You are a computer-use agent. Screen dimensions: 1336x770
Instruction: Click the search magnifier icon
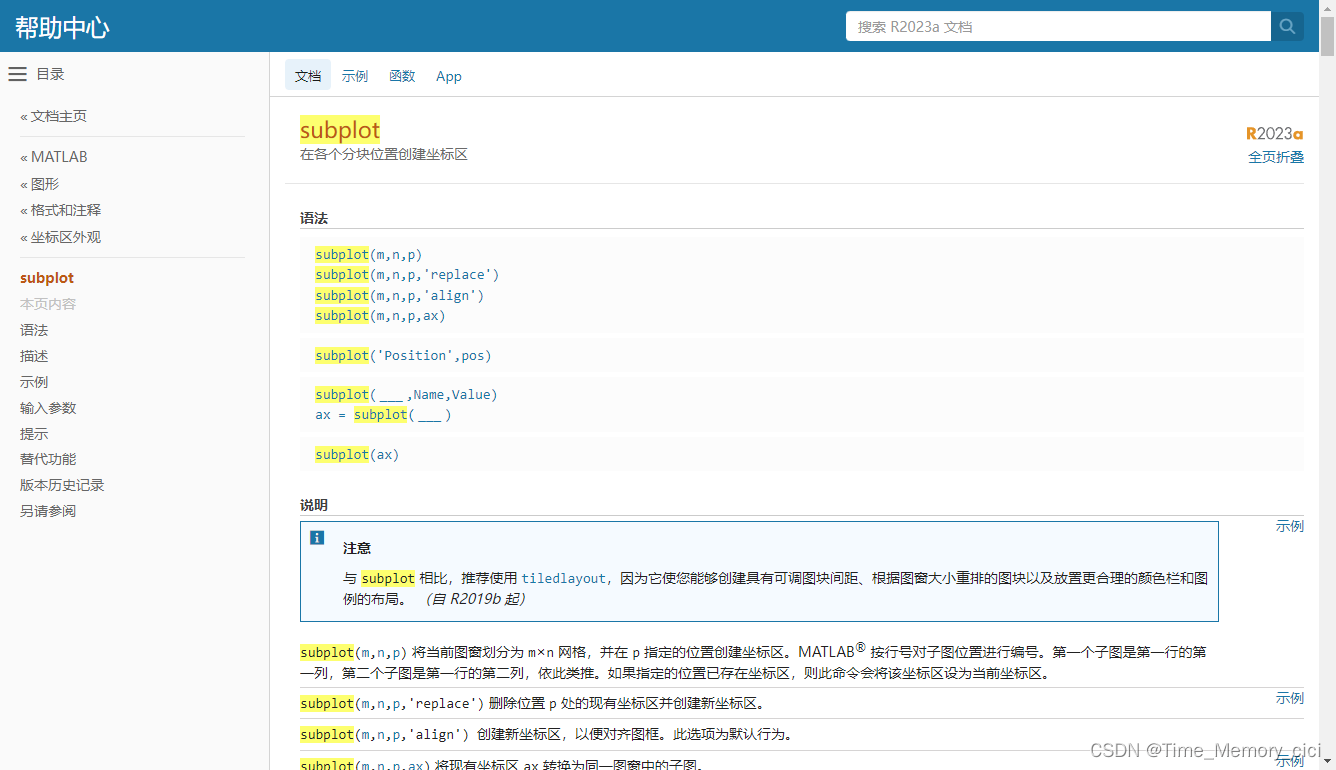[x=1287, y=26]
